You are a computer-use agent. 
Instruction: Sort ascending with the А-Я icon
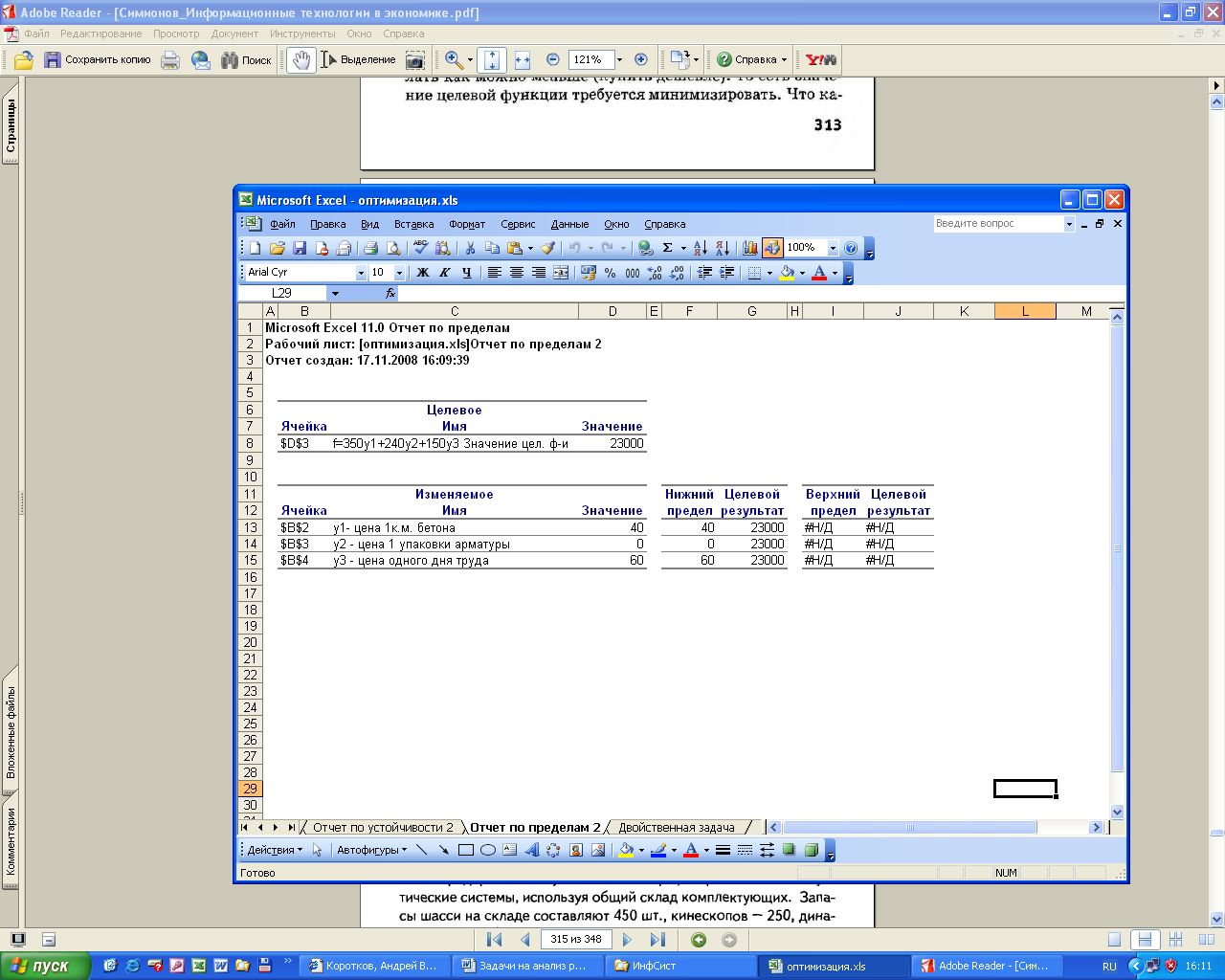click(x=701, y=248)
